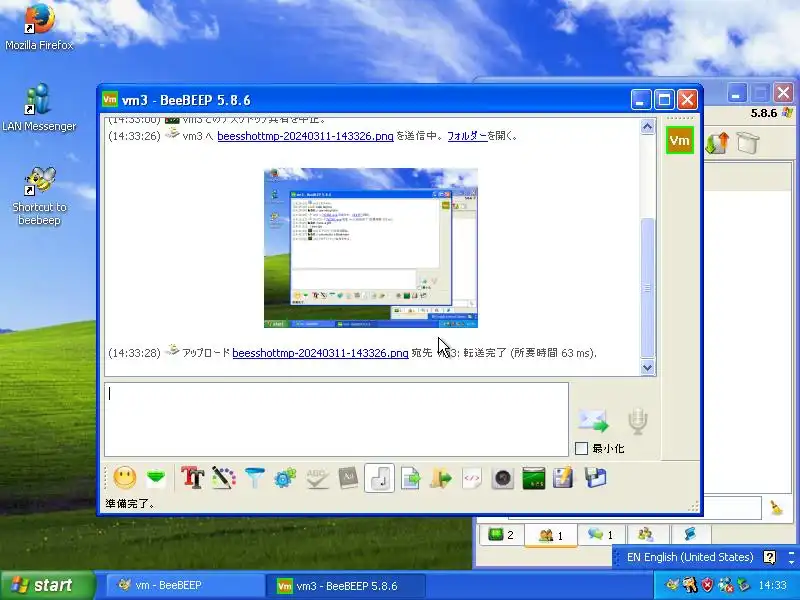
Task: Click the save chat notepad icon
Action: (x=563, y=478)
